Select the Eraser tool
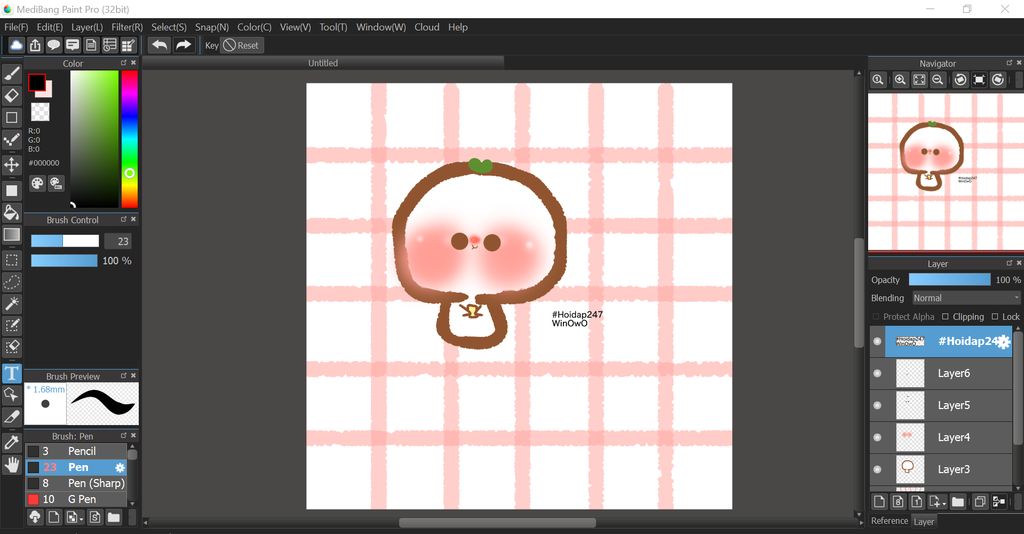 coord(12,95)
